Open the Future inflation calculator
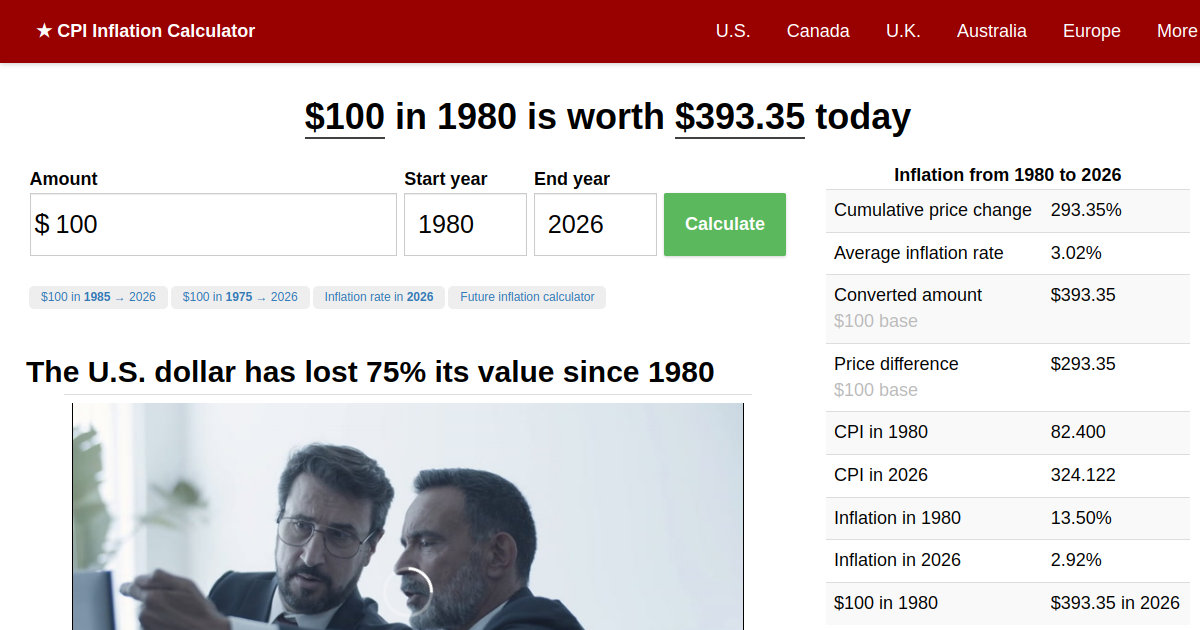This screenshot has width=1200, height=630. point(527,297)
